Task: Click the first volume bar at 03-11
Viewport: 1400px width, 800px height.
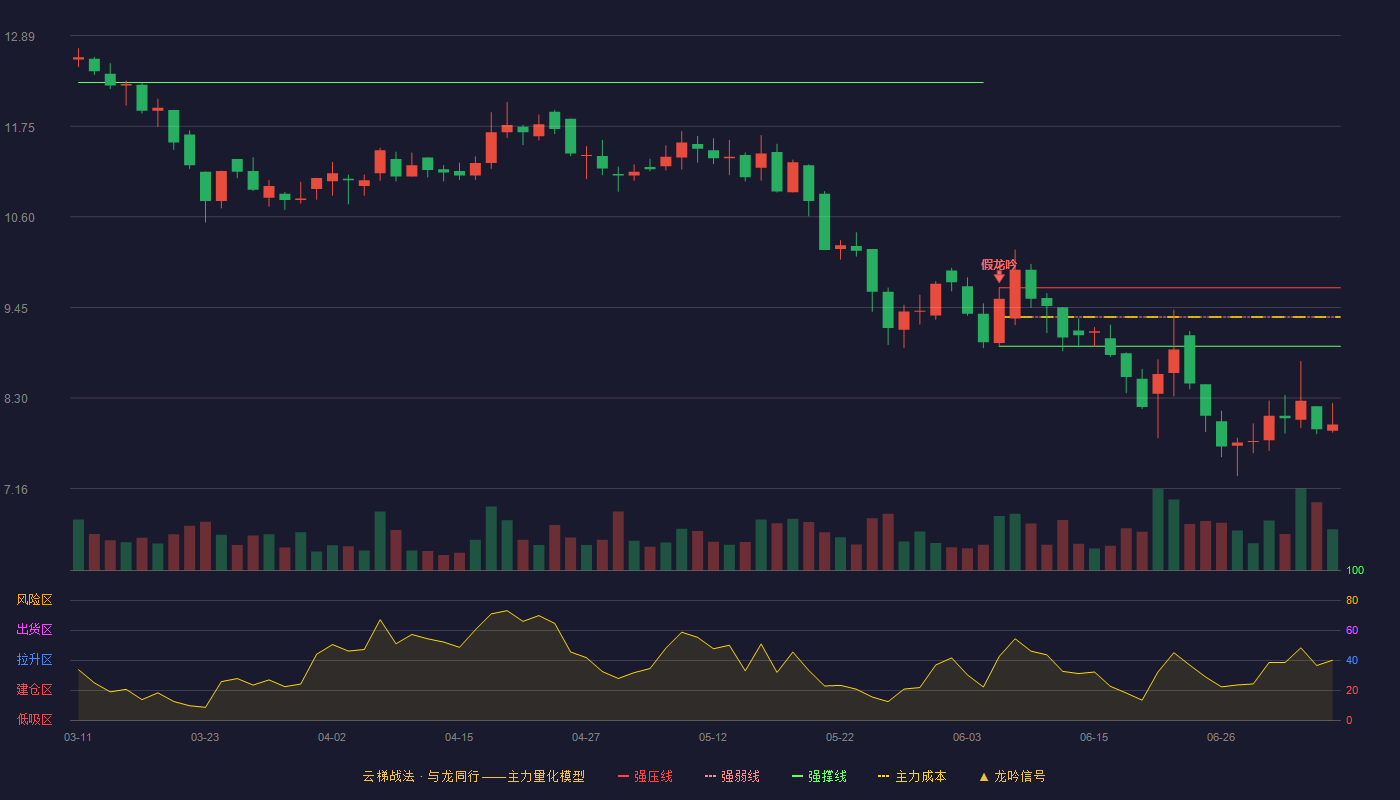Action: [78, 545]
